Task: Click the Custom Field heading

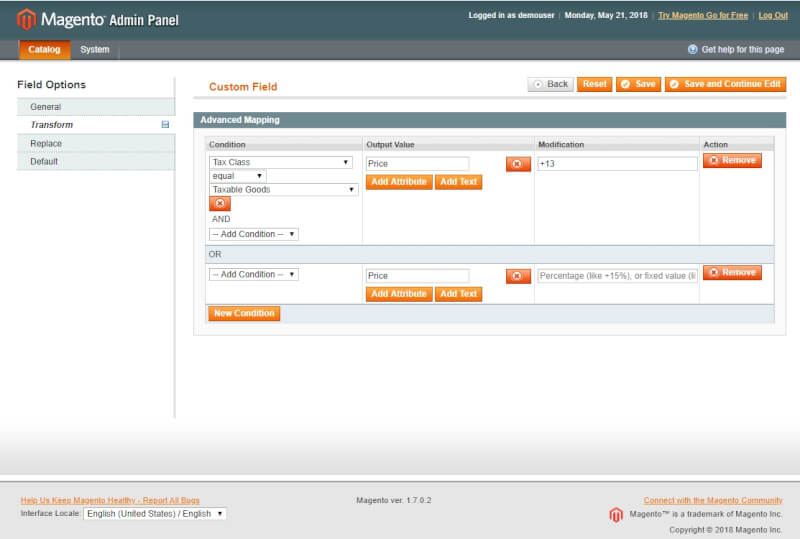Action: [x=243, y=87]
